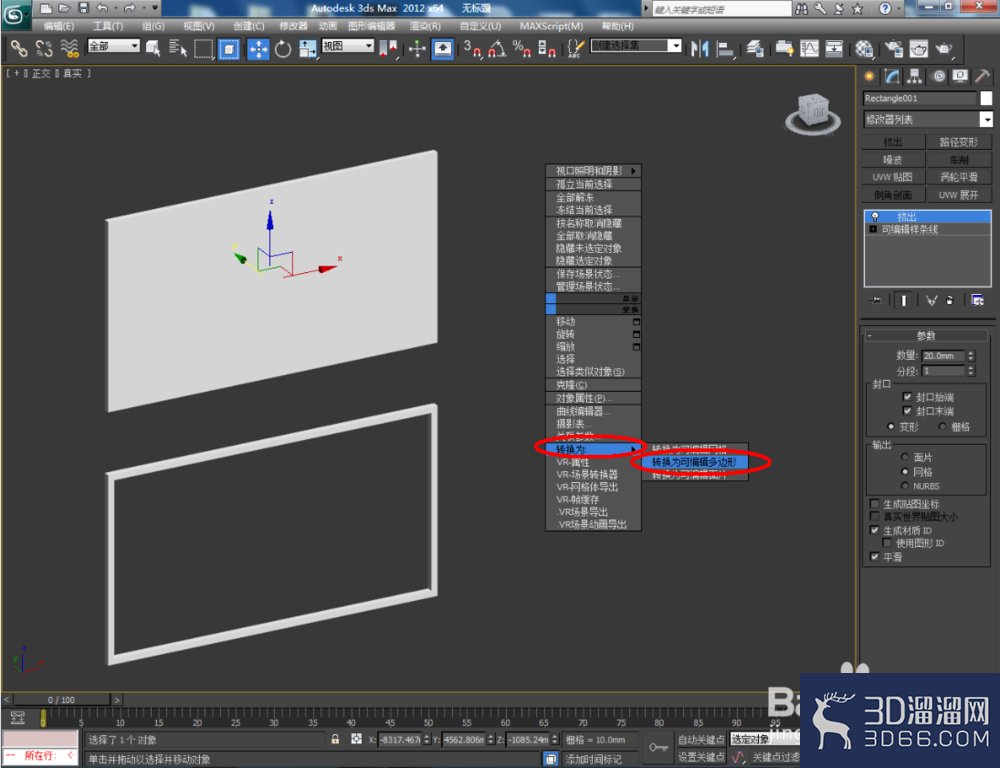Click Remove Modifier trash icon
This screenshot has height=768, width=1000.
(x=950, y=300)
